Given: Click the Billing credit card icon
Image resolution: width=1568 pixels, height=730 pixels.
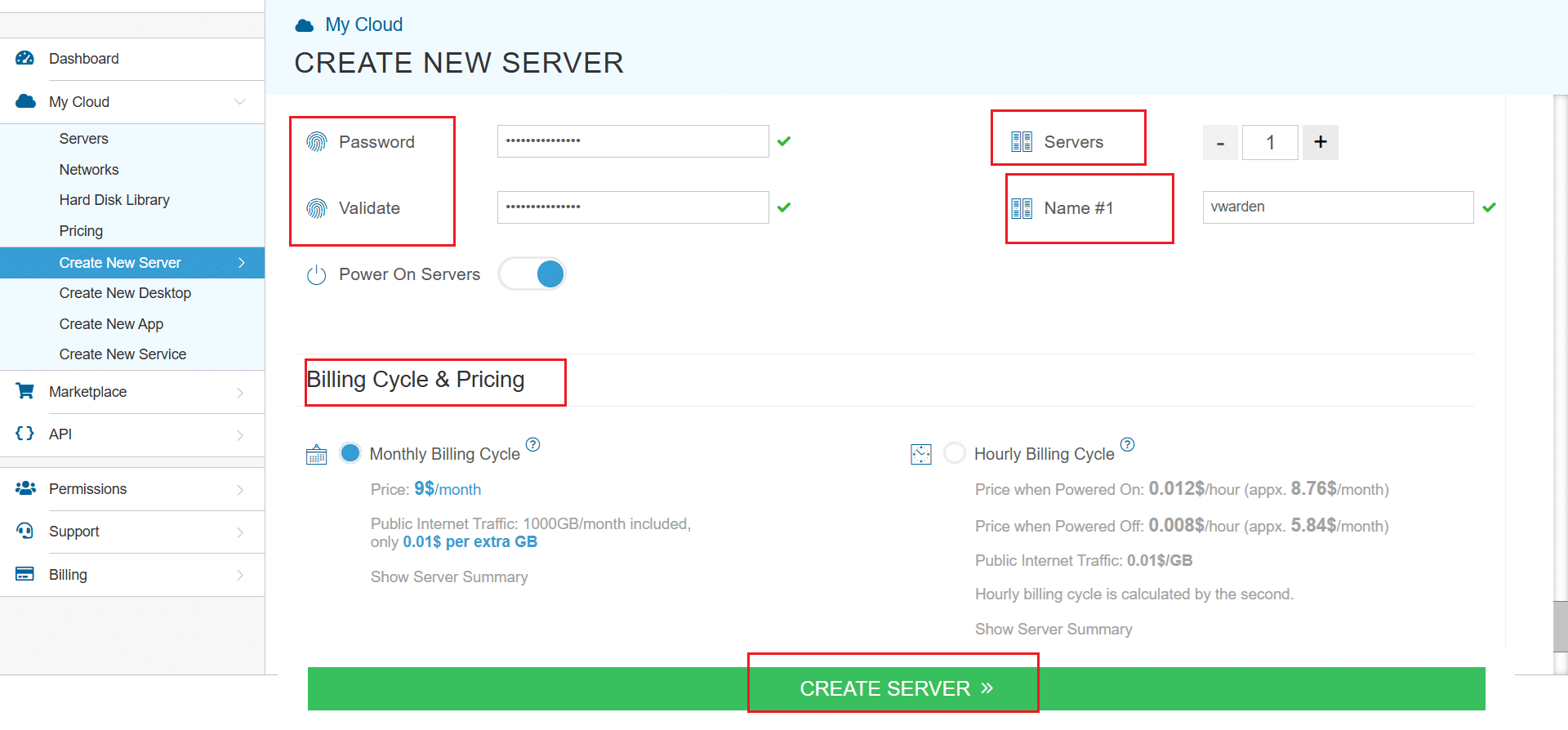Looking at the screenshot, I should click(25, 574).
